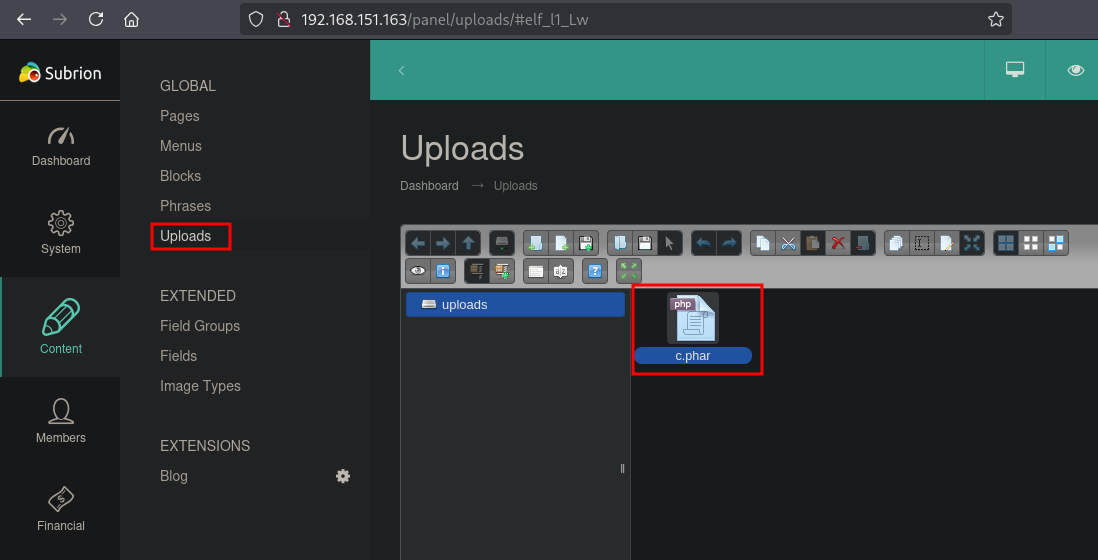1098x560 pixels.
Task: Cut the selected file with scissors icon
Action: (788, 243)
